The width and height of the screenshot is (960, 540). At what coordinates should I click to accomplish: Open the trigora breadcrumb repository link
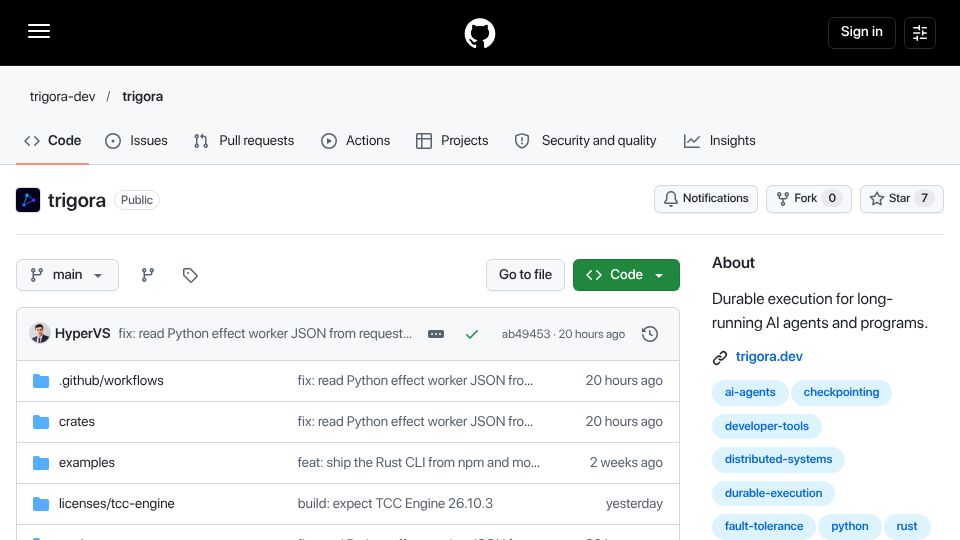click(x=143, y=97)
